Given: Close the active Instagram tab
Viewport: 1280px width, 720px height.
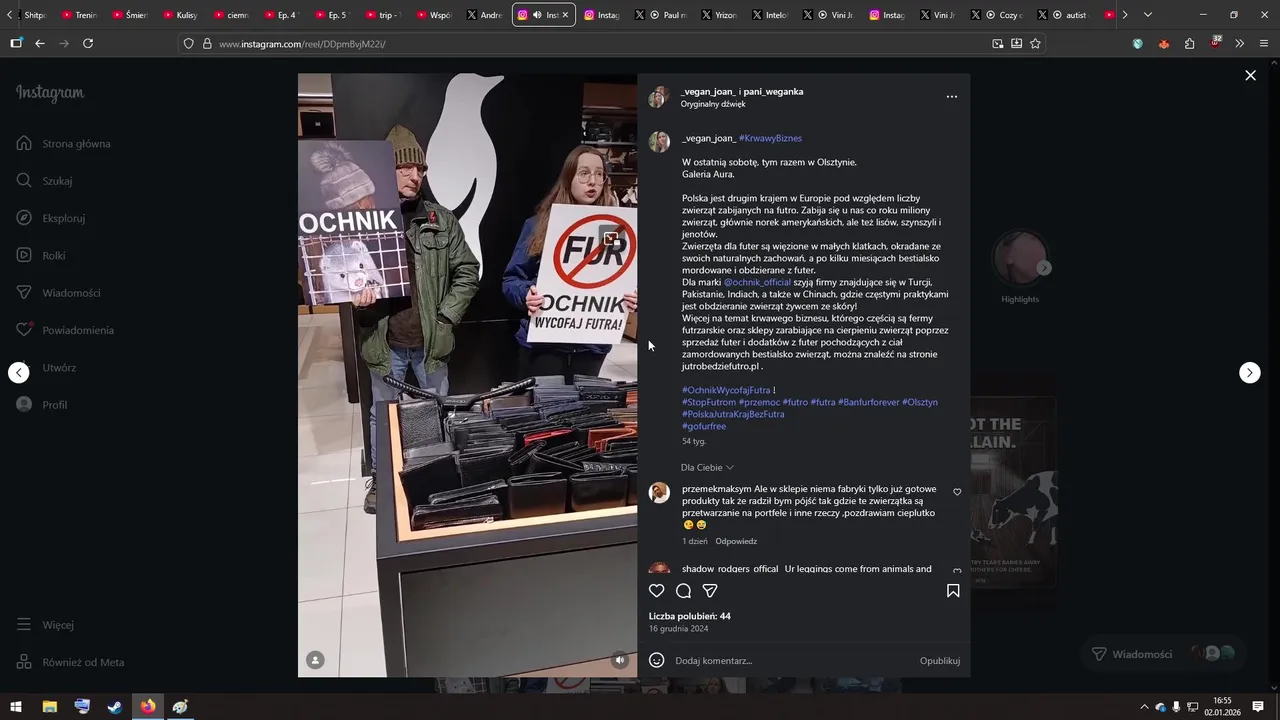Looking at the screenshot, I should point(565,15).
